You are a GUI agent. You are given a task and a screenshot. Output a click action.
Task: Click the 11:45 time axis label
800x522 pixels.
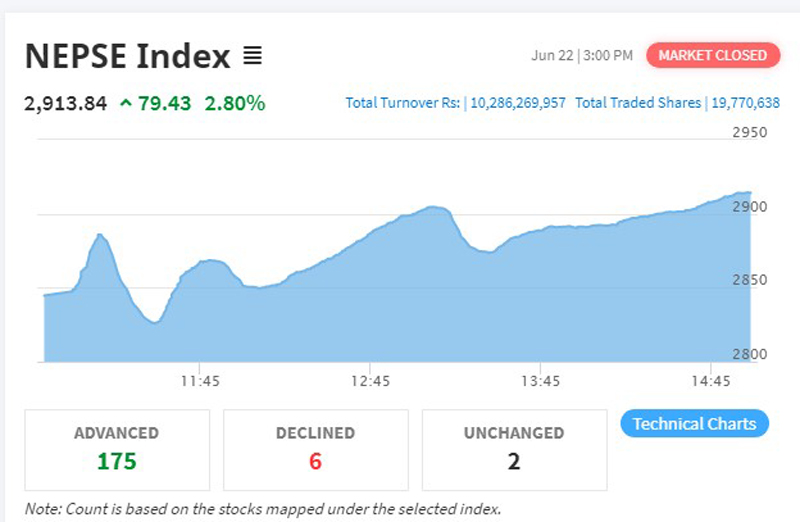200,381
